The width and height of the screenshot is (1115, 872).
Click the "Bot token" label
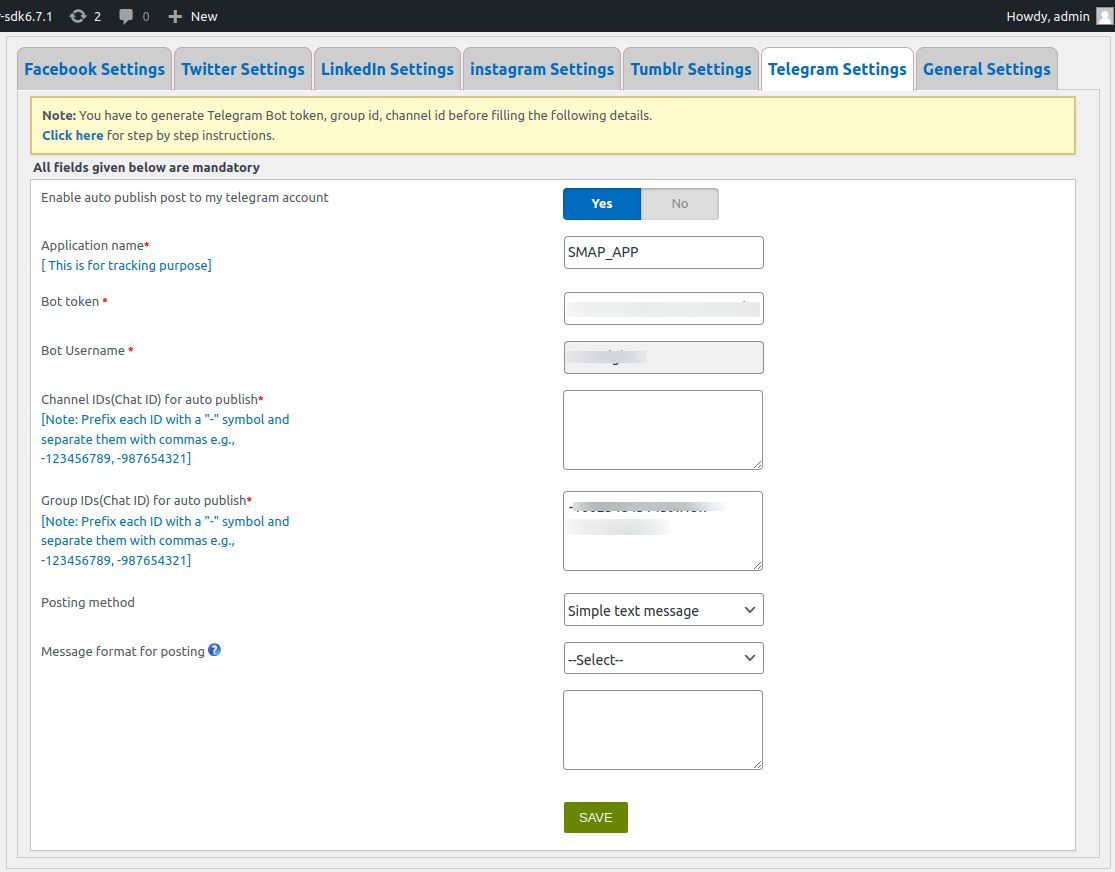70,302
